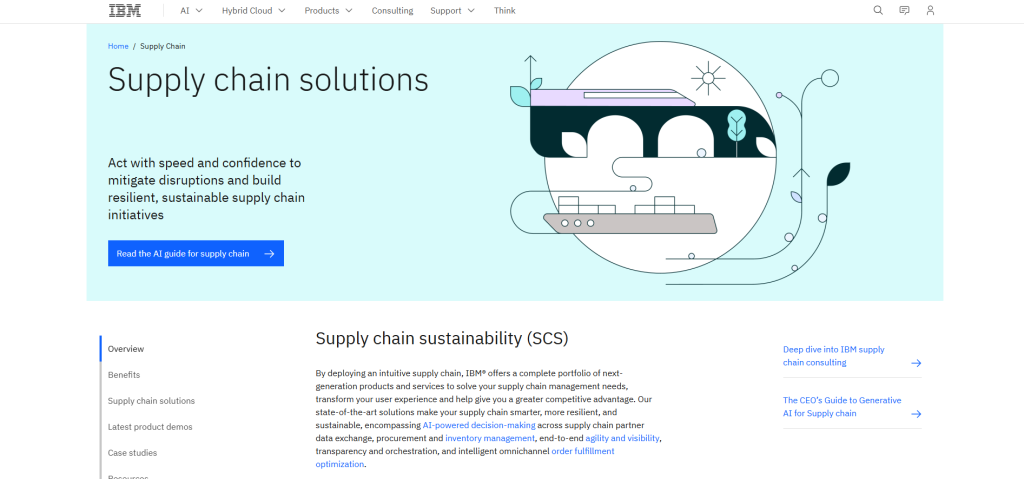Click arrow beside IBM supply chain consulting

(916, 363)
